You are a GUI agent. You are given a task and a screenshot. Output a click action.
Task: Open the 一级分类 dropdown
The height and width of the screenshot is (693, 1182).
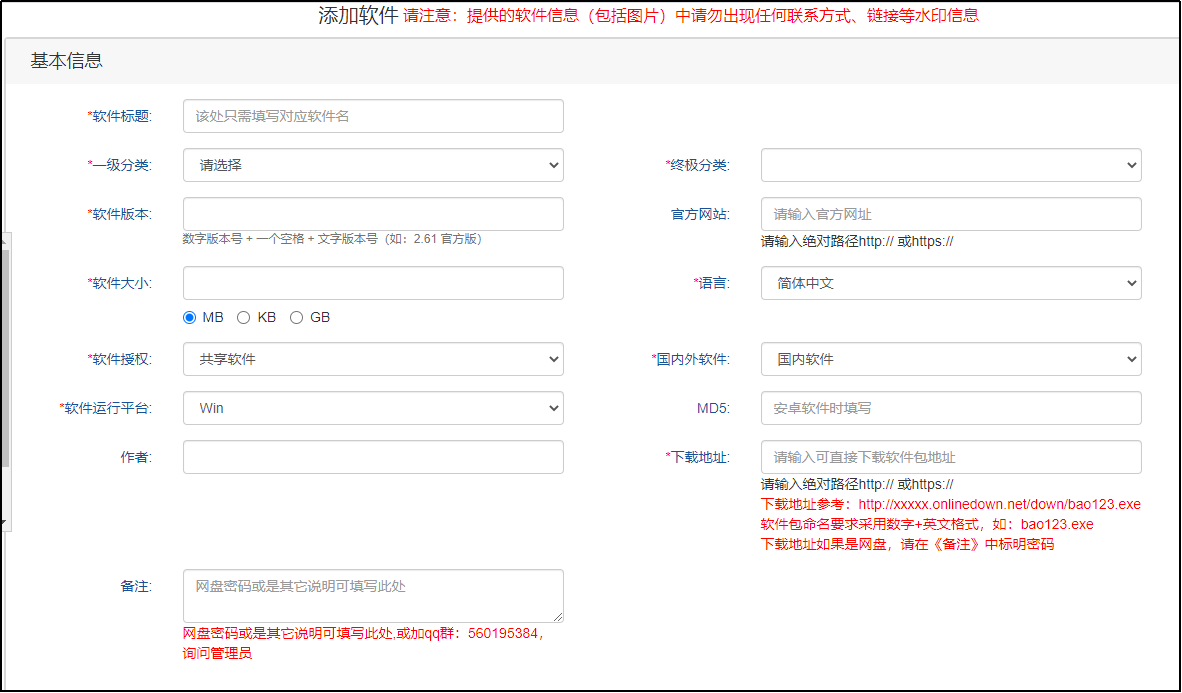pyautogui.click(x=373, y=165)
